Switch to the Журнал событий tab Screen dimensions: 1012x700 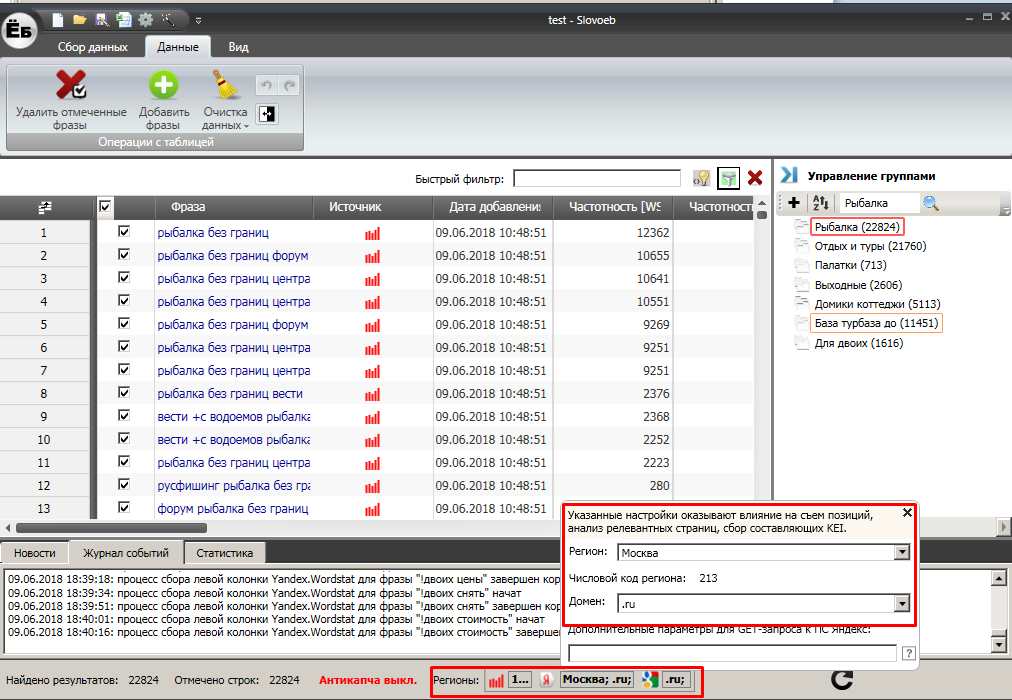(x=125, y=553)
